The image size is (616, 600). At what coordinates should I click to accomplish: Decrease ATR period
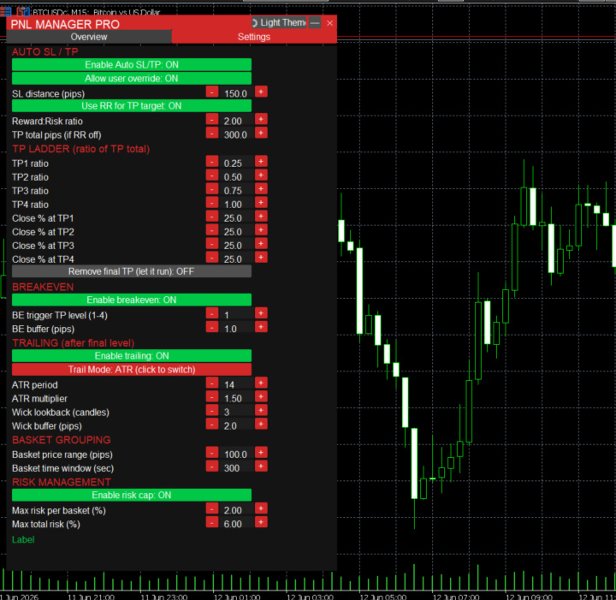coord(212,383)
